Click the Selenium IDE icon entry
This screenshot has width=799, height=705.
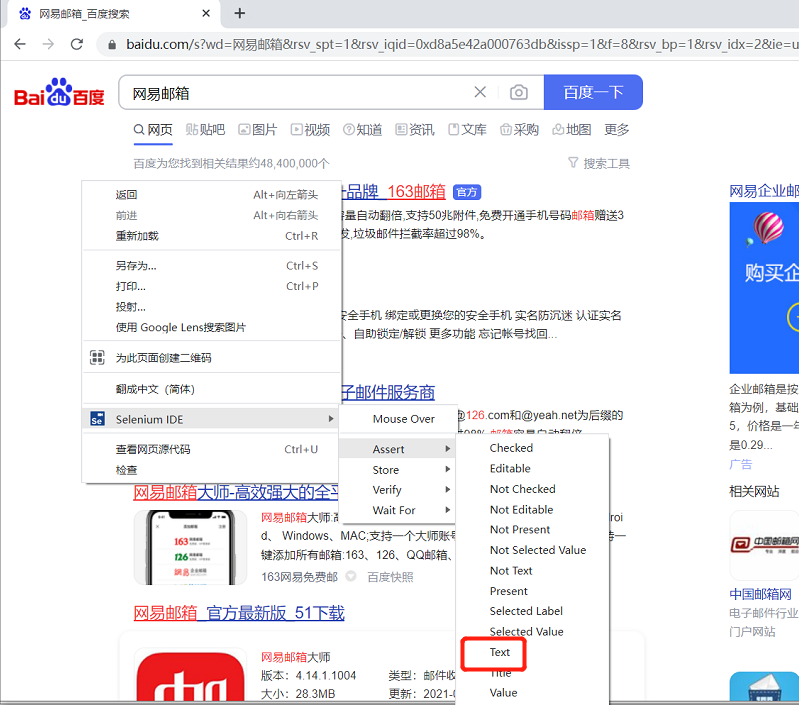pyautogui.click(x=97, y=419)
